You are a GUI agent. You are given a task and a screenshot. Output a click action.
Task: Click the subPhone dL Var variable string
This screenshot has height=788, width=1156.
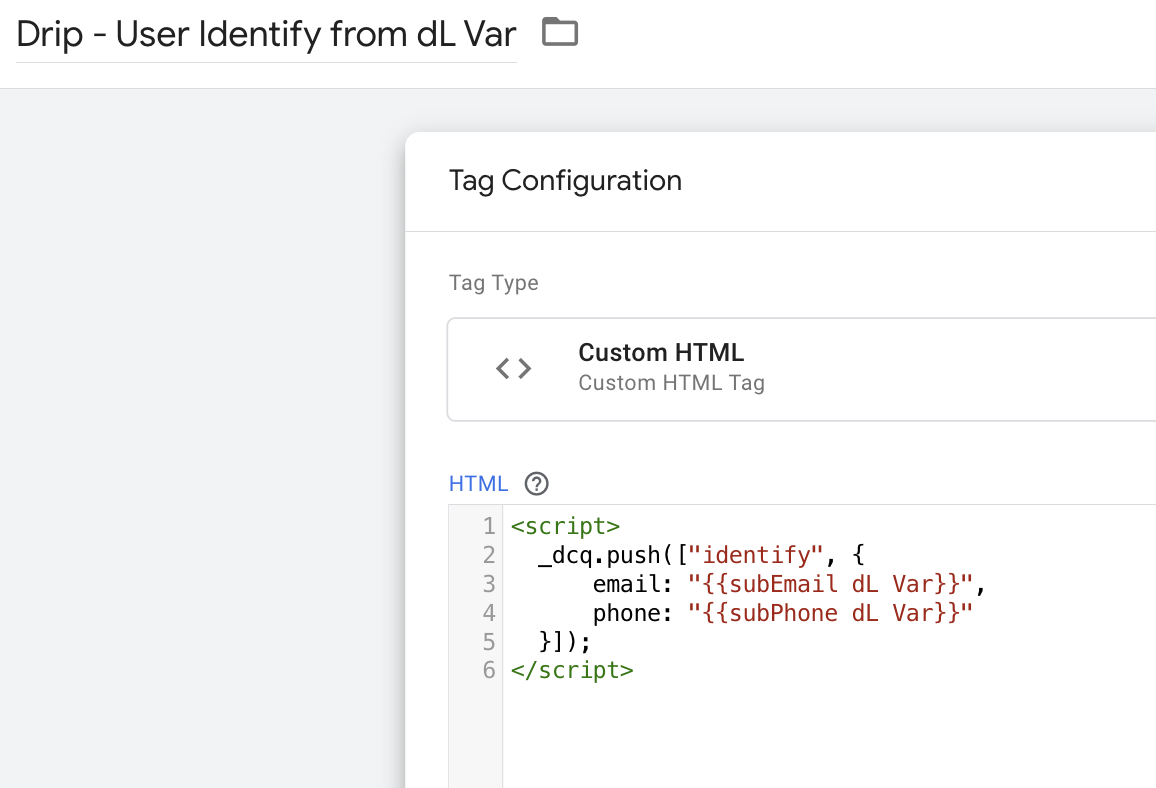(x=830, y=613)
